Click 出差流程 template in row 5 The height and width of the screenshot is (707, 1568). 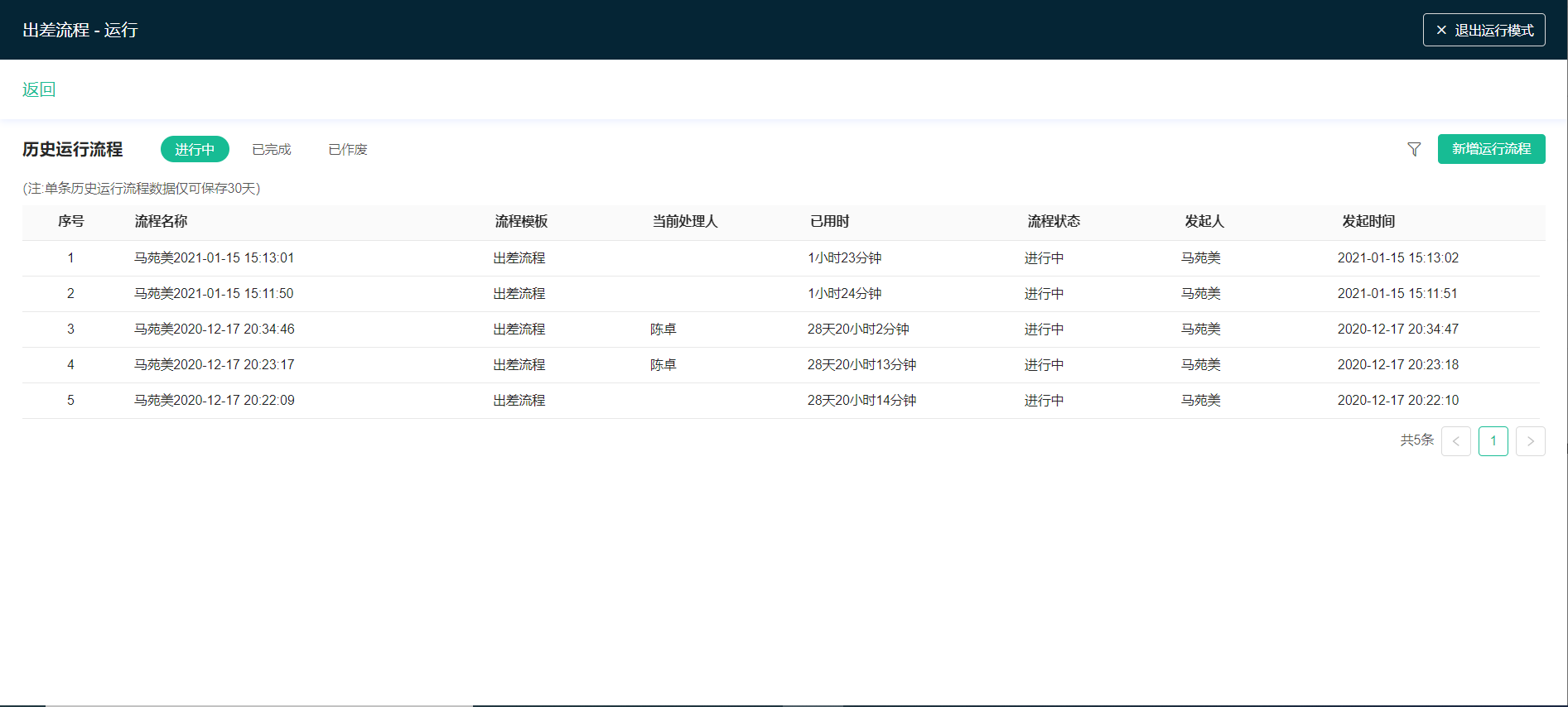[x=519, y=400]
